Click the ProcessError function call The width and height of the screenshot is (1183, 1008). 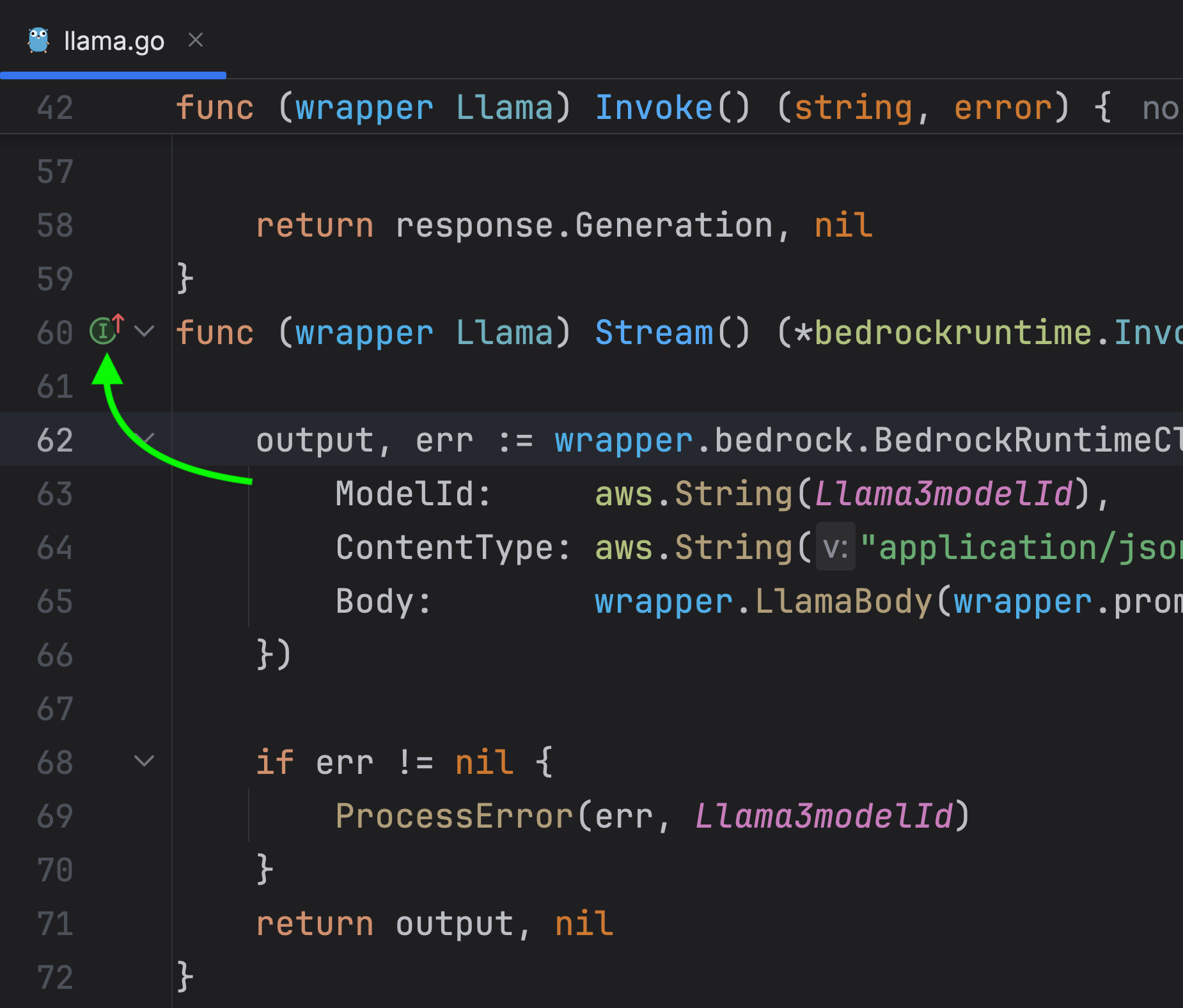pos(454,816)
